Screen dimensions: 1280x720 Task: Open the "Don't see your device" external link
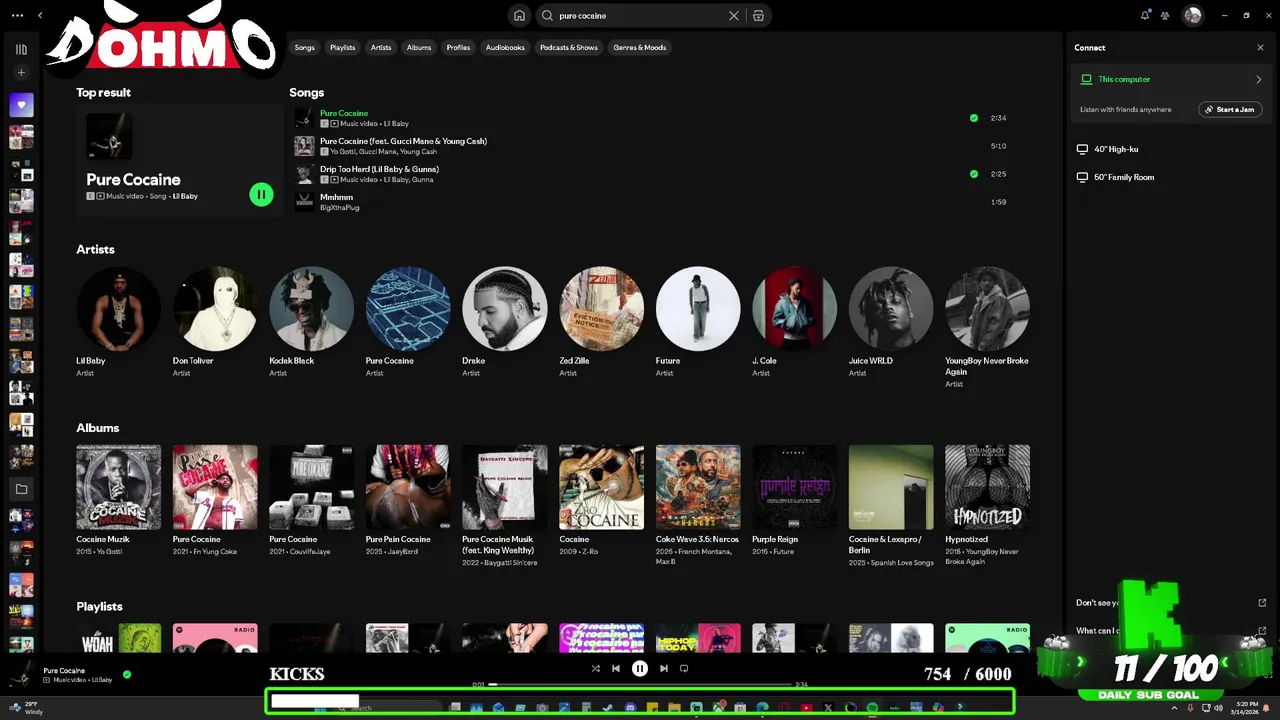click(1262, 603)
